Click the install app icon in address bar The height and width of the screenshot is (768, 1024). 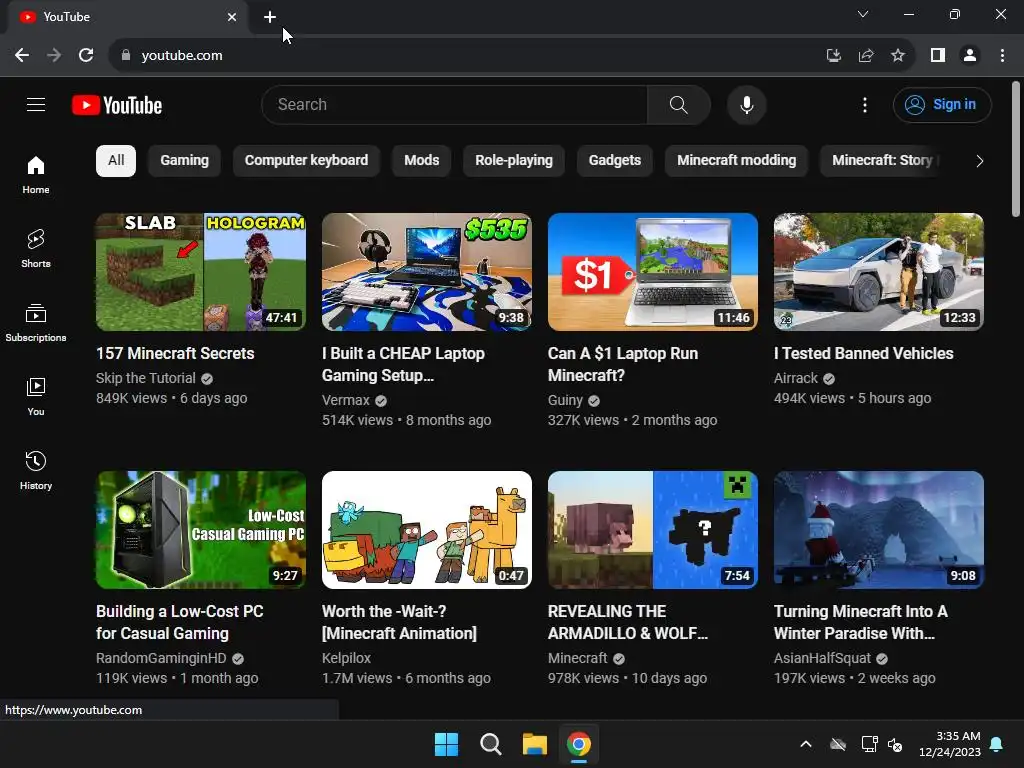pyautogui.click(x=833, y=56)
